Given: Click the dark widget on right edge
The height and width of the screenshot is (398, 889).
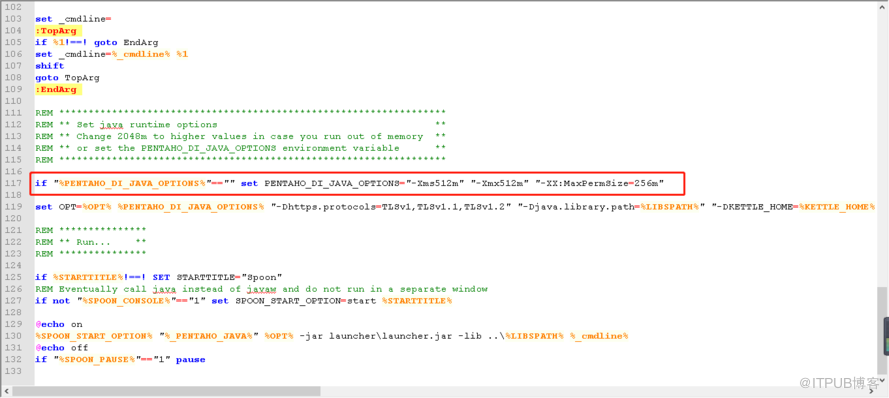Looking at the screenshot, I should coord(886,336).
